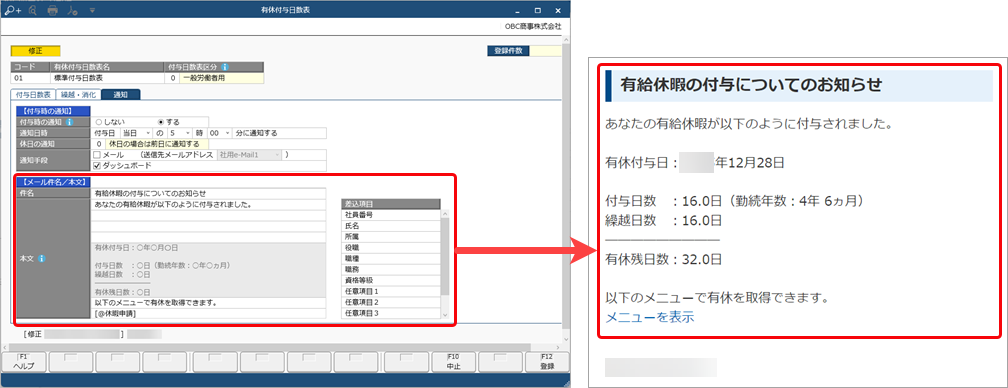Click the 差込項目 list scrollbar thumb
Screen dimensions: 1008x388
pos(444,256)
